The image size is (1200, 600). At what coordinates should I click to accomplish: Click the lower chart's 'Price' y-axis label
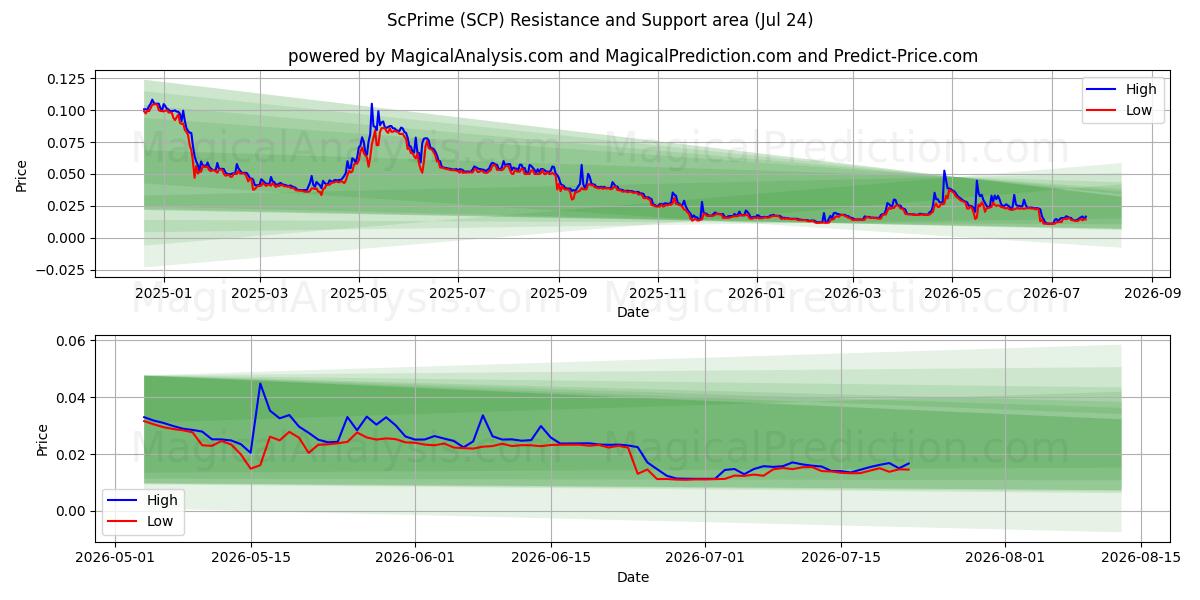42,439
